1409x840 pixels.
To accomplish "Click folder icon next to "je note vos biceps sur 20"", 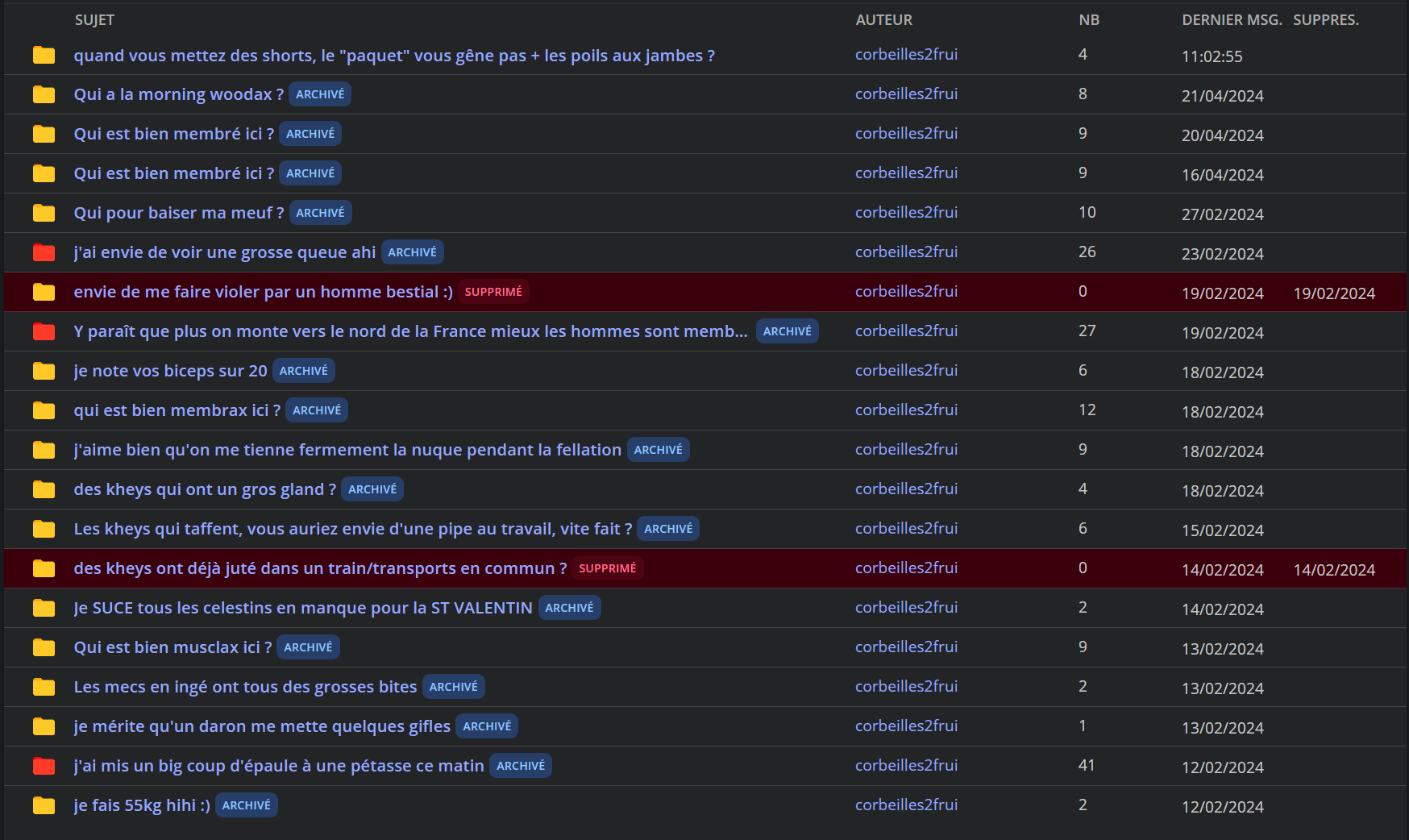I will [44, 372].
